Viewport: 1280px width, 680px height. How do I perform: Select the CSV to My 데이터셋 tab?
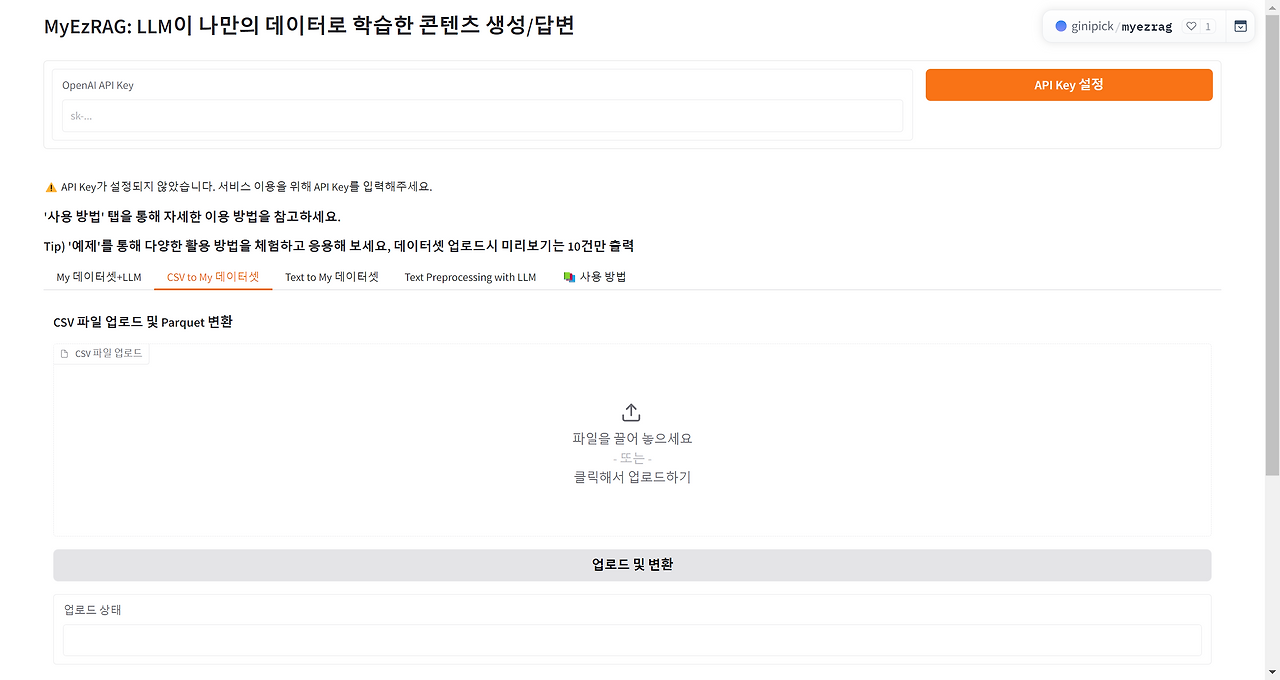pyautogui.click(x=213, y=277)
